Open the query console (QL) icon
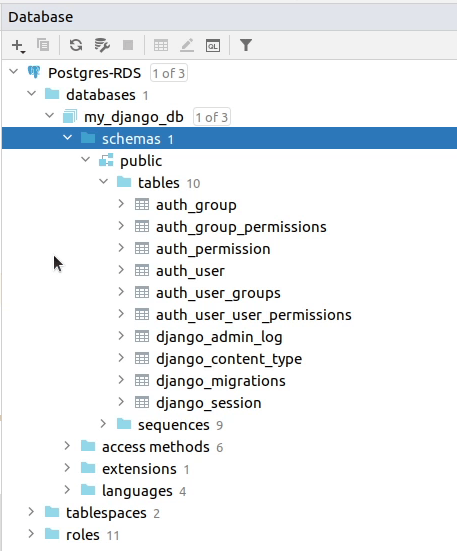 [x=213, y=45]
